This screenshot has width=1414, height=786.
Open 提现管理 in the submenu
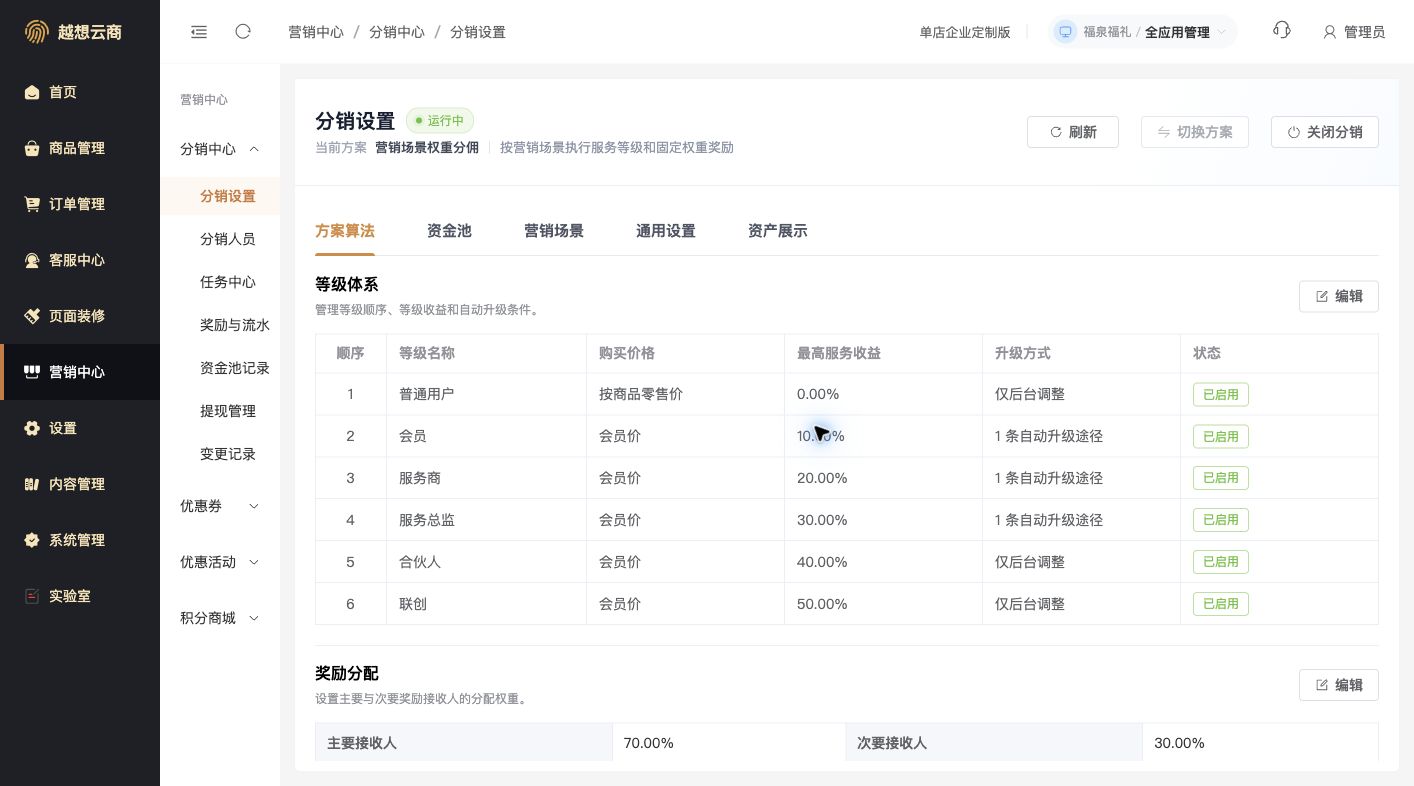(x=220, y=411)
